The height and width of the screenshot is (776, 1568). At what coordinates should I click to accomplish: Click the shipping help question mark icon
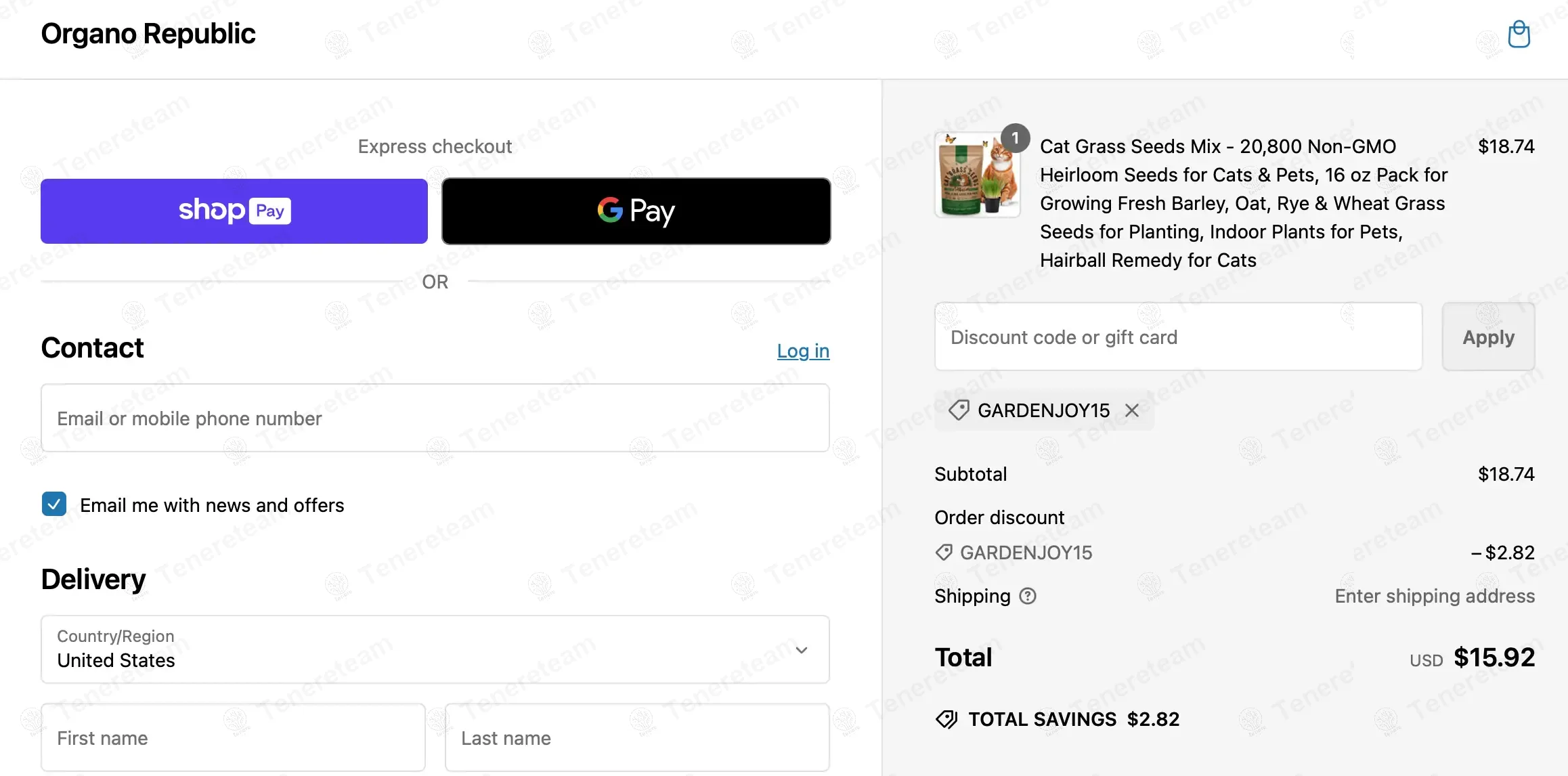[x=1028, y=596]
